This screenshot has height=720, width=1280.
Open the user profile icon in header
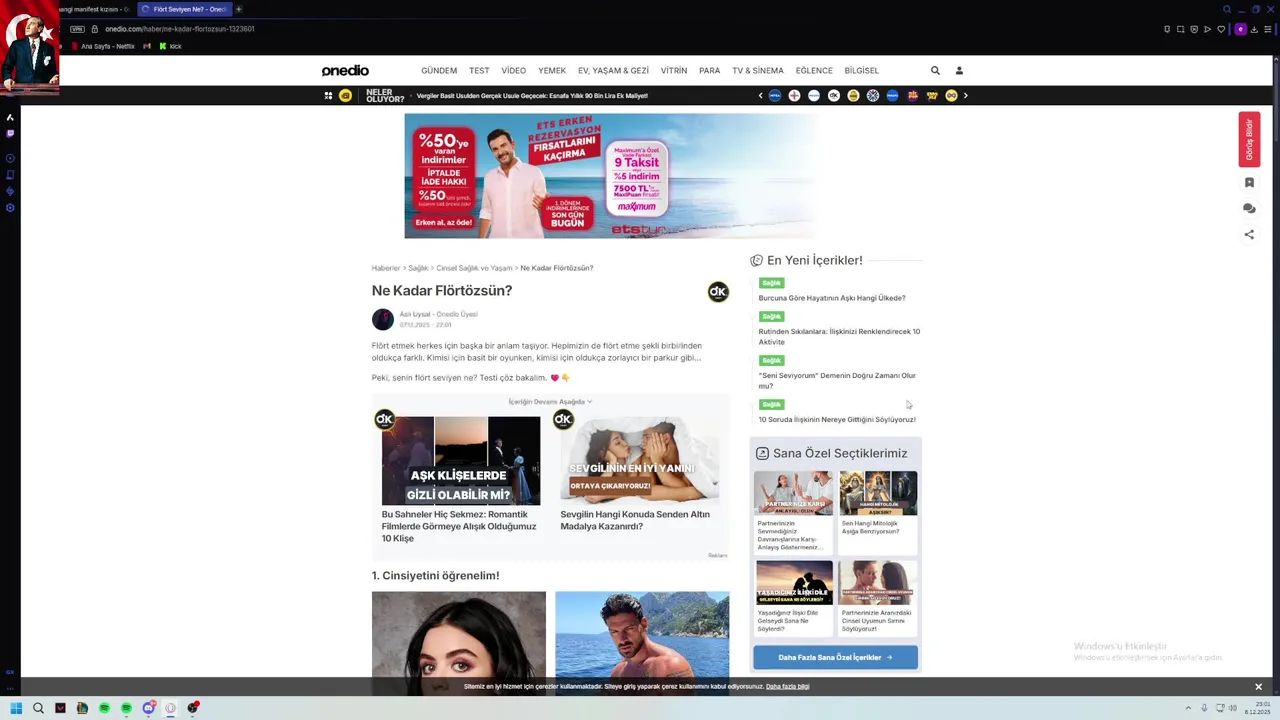click(959, 71)
